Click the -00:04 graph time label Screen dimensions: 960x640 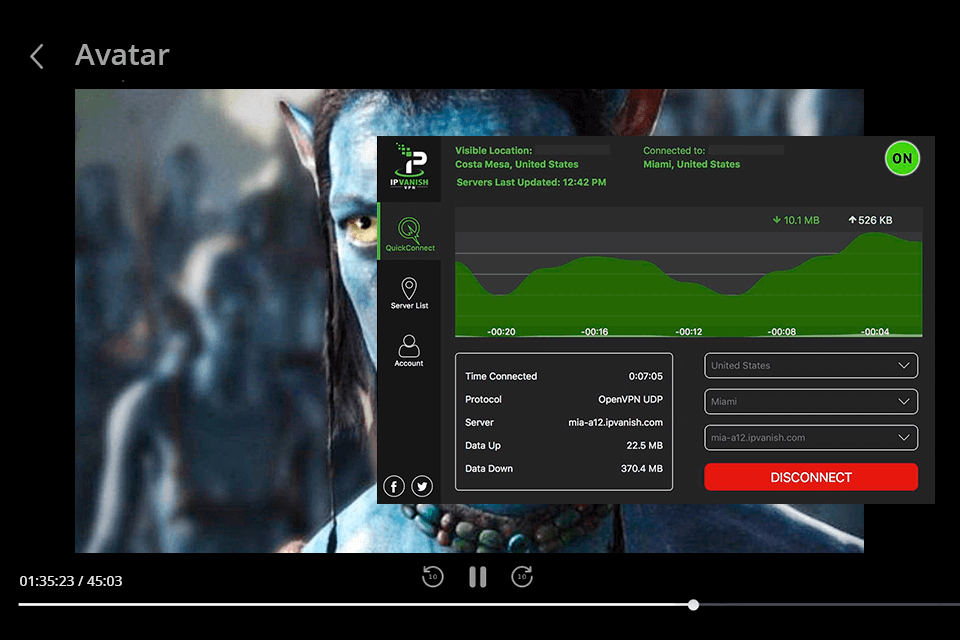click(x=874, y=331)
